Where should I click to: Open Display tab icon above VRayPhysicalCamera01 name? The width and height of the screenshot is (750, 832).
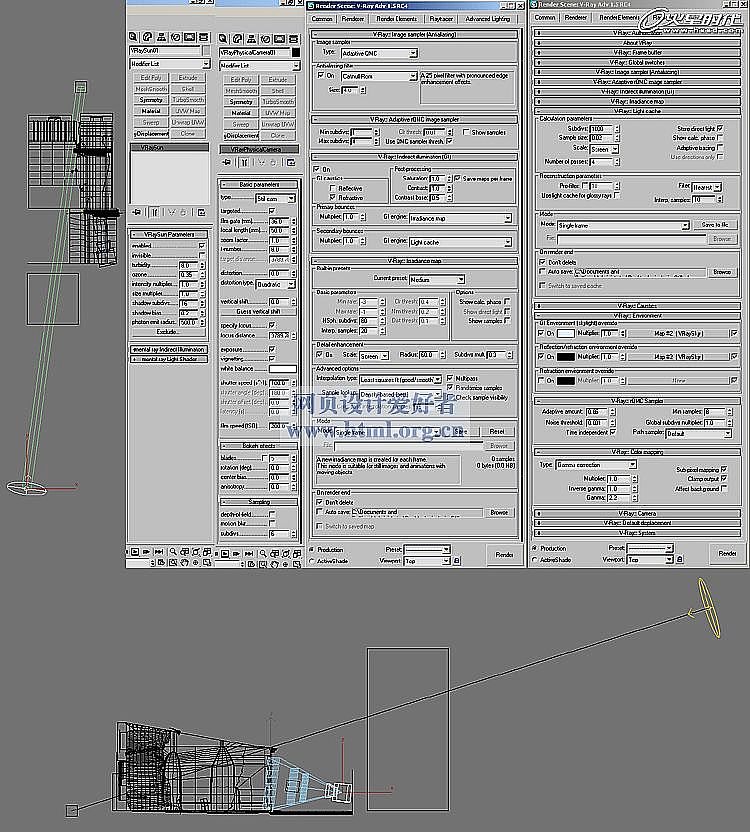click(279, 39)
